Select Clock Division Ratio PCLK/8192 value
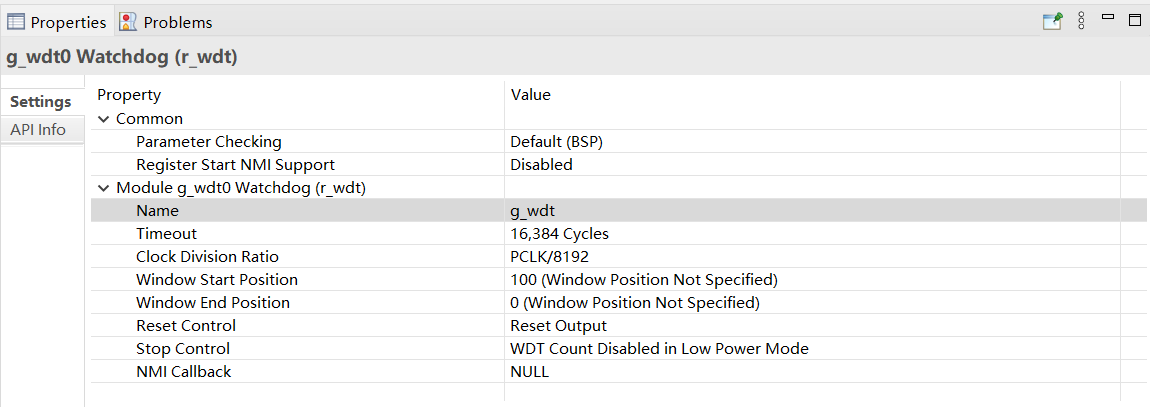 coord(550,257)
